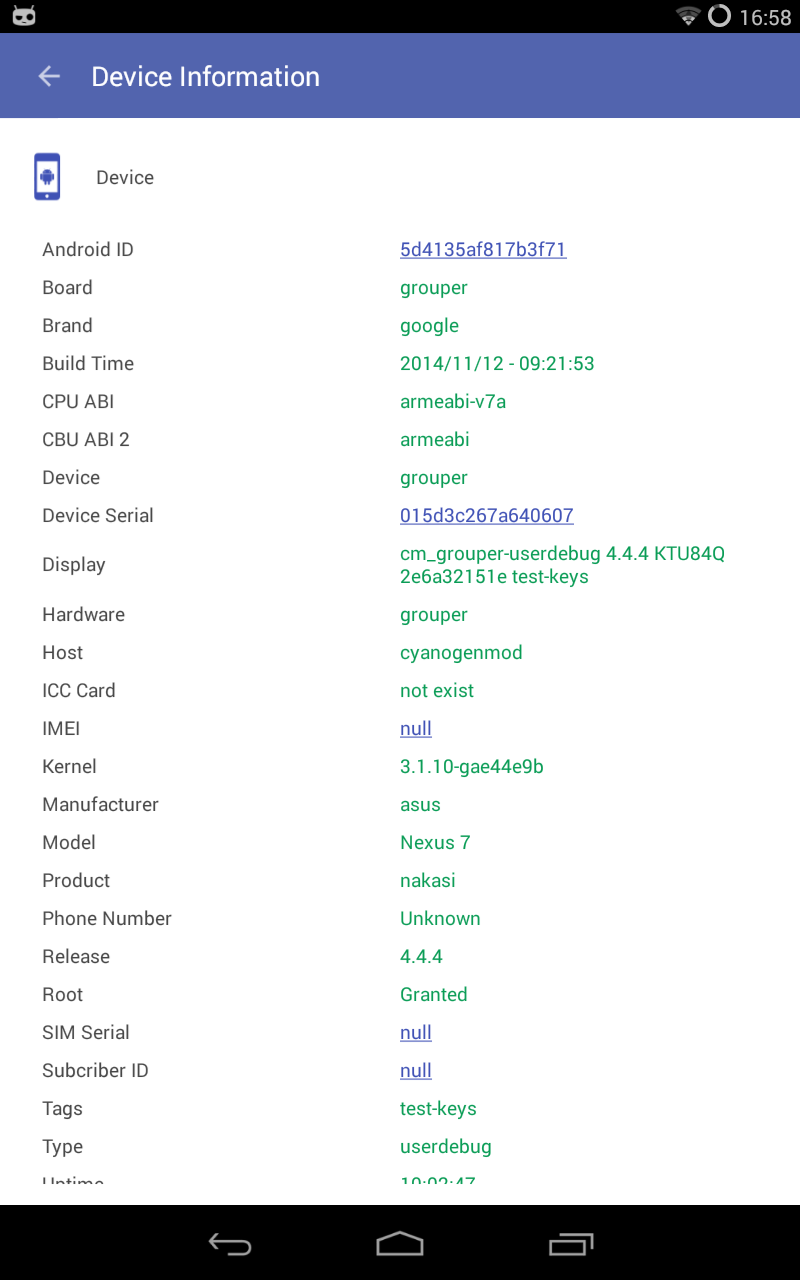Open the Android ID link
Image resolution: width=800 pixels, height=1280 pixels.
483,249
